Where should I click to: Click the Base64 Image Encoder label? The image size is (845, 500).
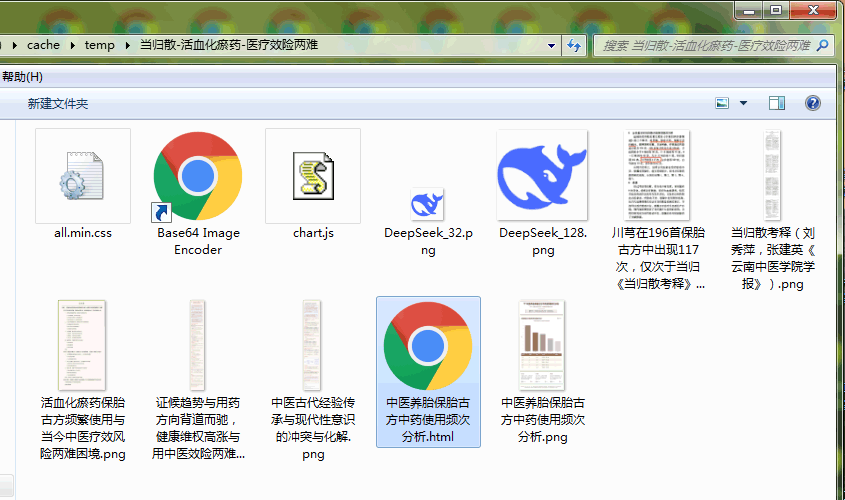(198, 241)
